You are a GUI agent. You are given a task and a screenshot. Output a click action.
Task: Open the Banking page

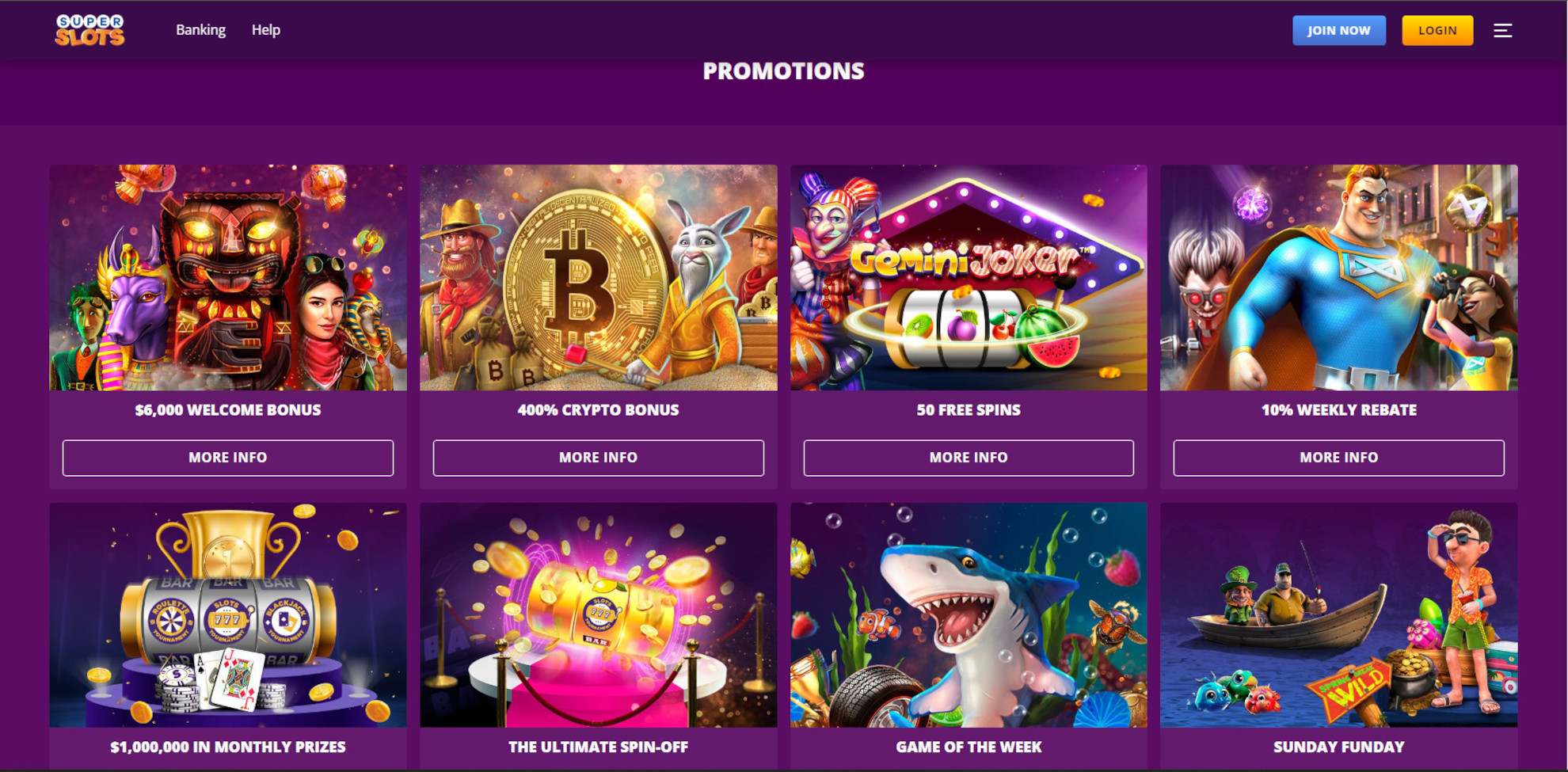pos(200,29)
